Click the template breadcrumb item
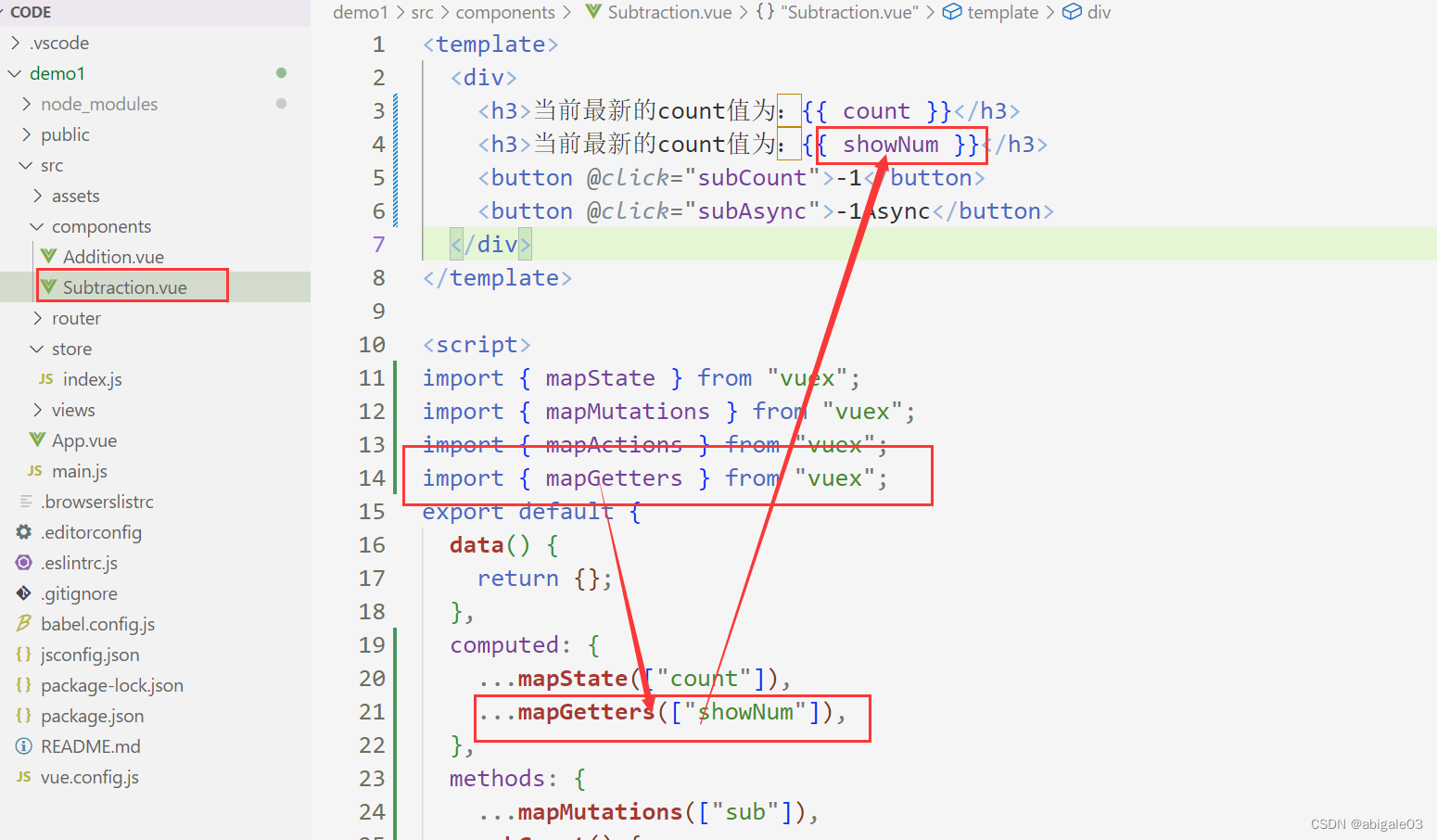This screenshot has width=1437, height=840. click(1000, 12)
